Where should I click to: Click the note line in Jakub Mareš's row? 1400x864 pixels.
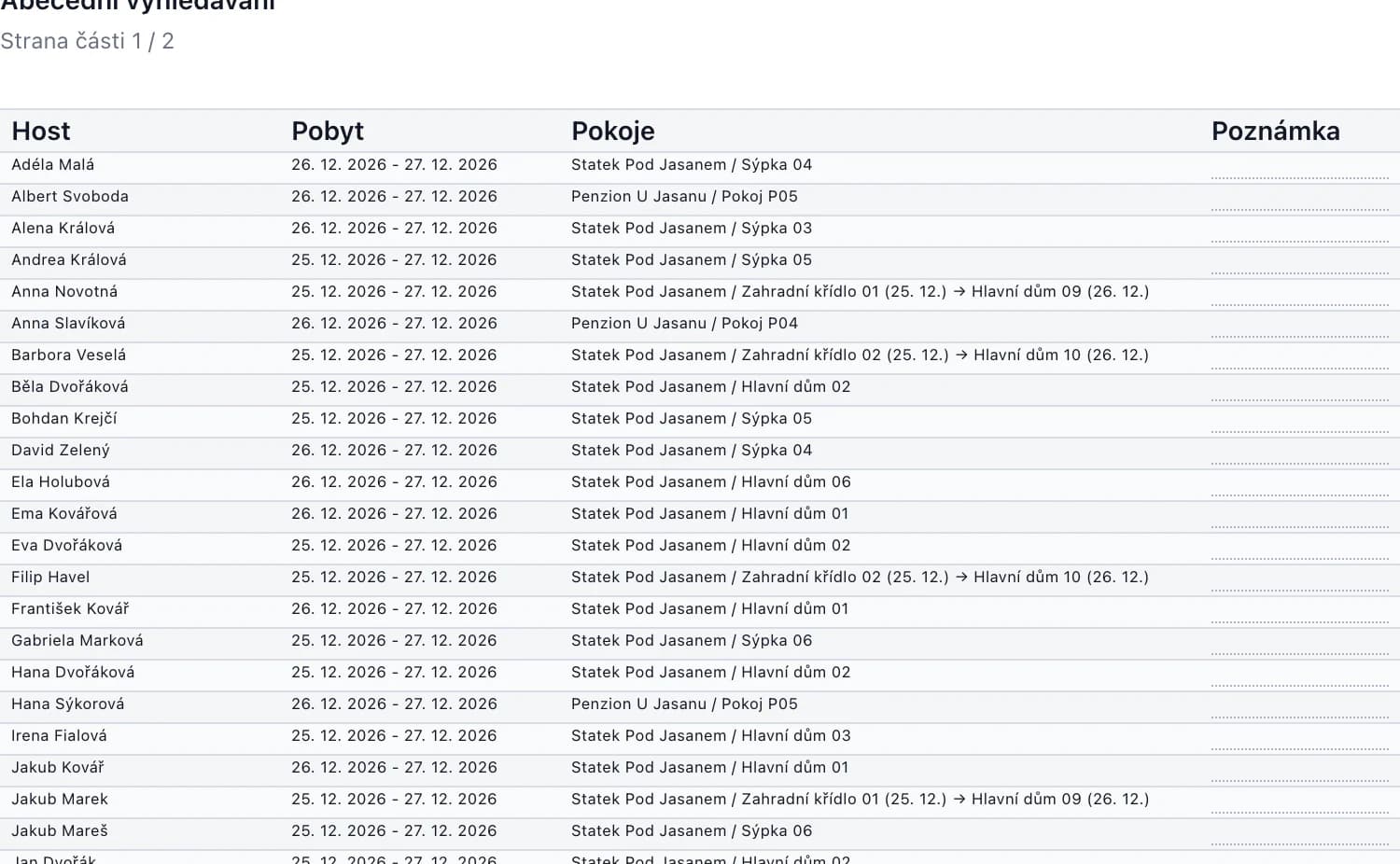tap(1300, 843)
